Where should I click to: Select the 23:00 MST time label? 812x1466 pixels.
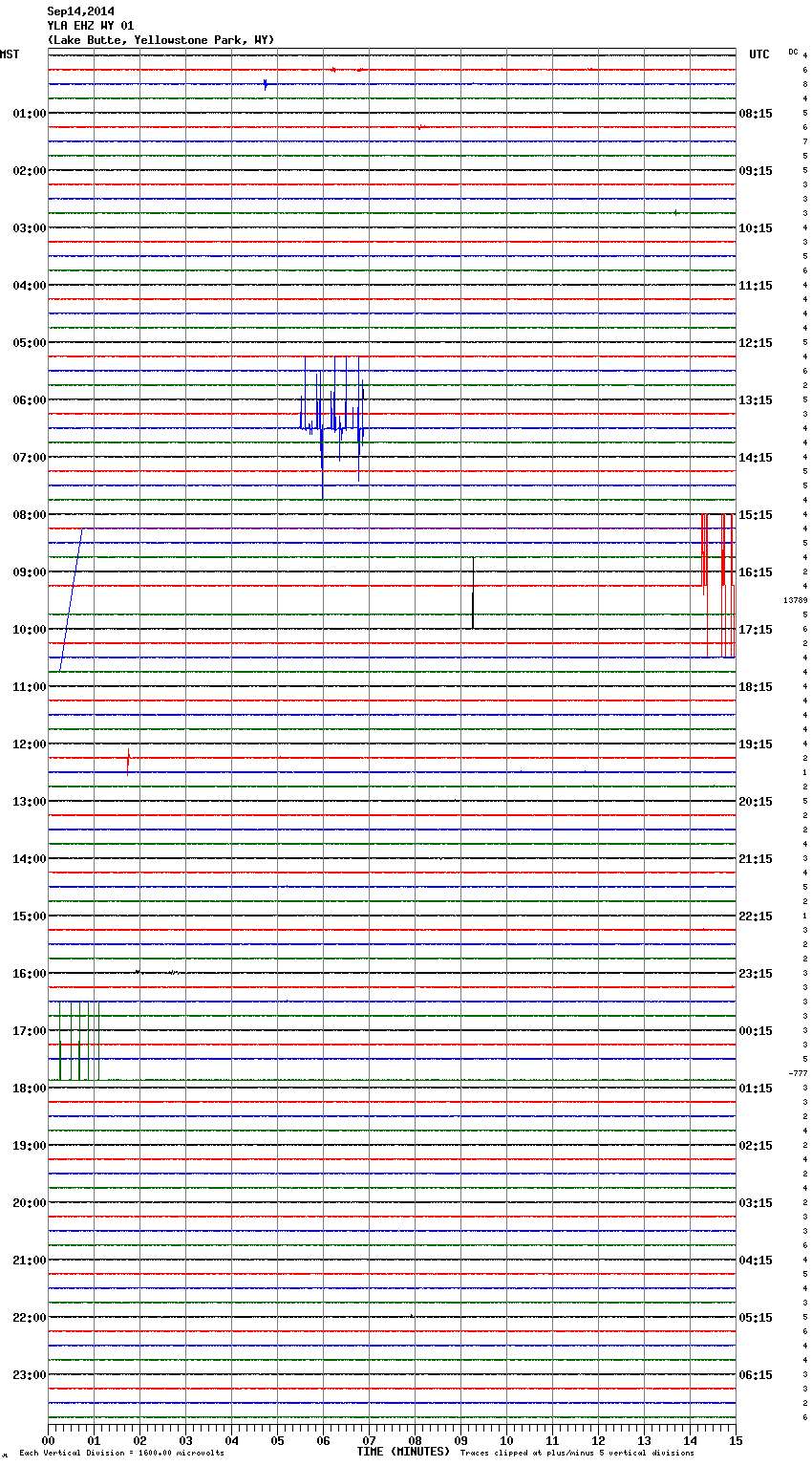29,1375
